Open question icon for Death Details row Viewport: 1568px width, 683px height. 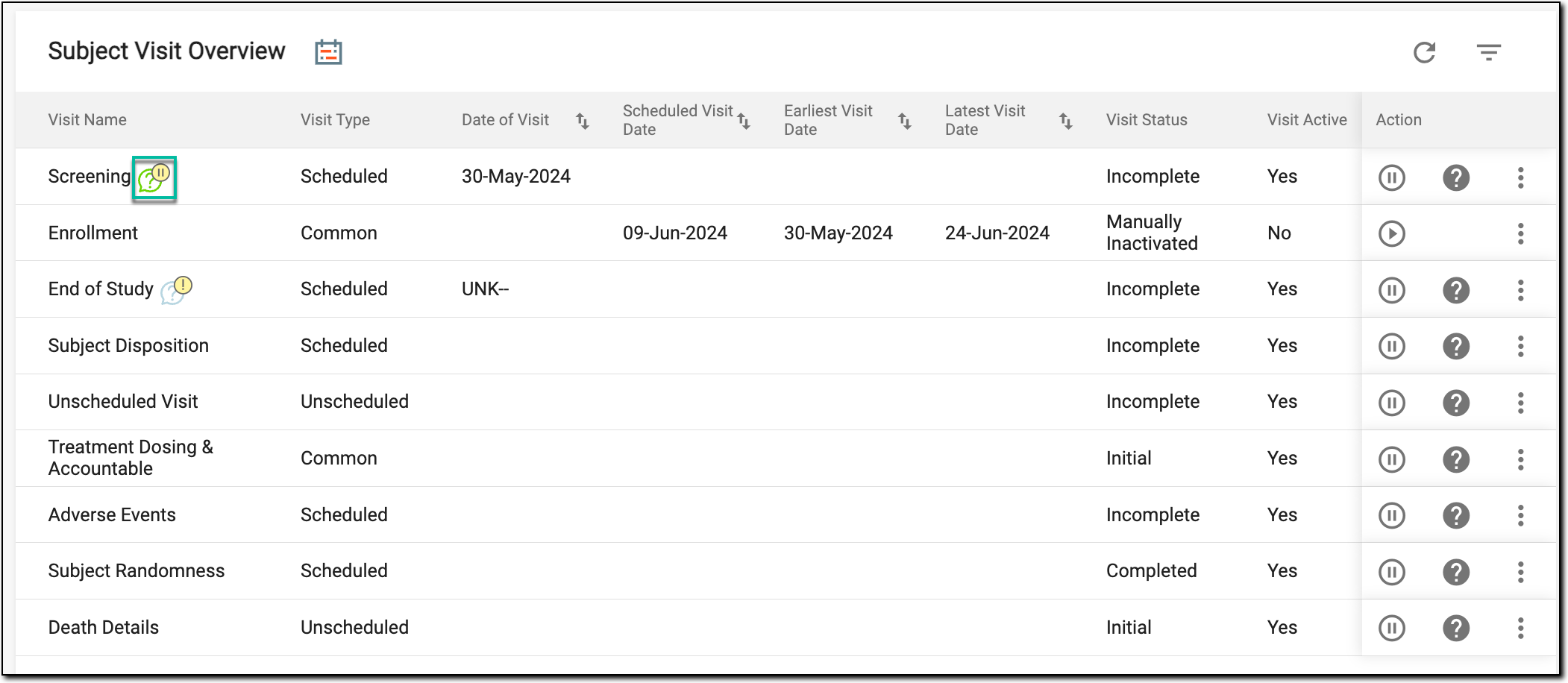click(1456, 628)
